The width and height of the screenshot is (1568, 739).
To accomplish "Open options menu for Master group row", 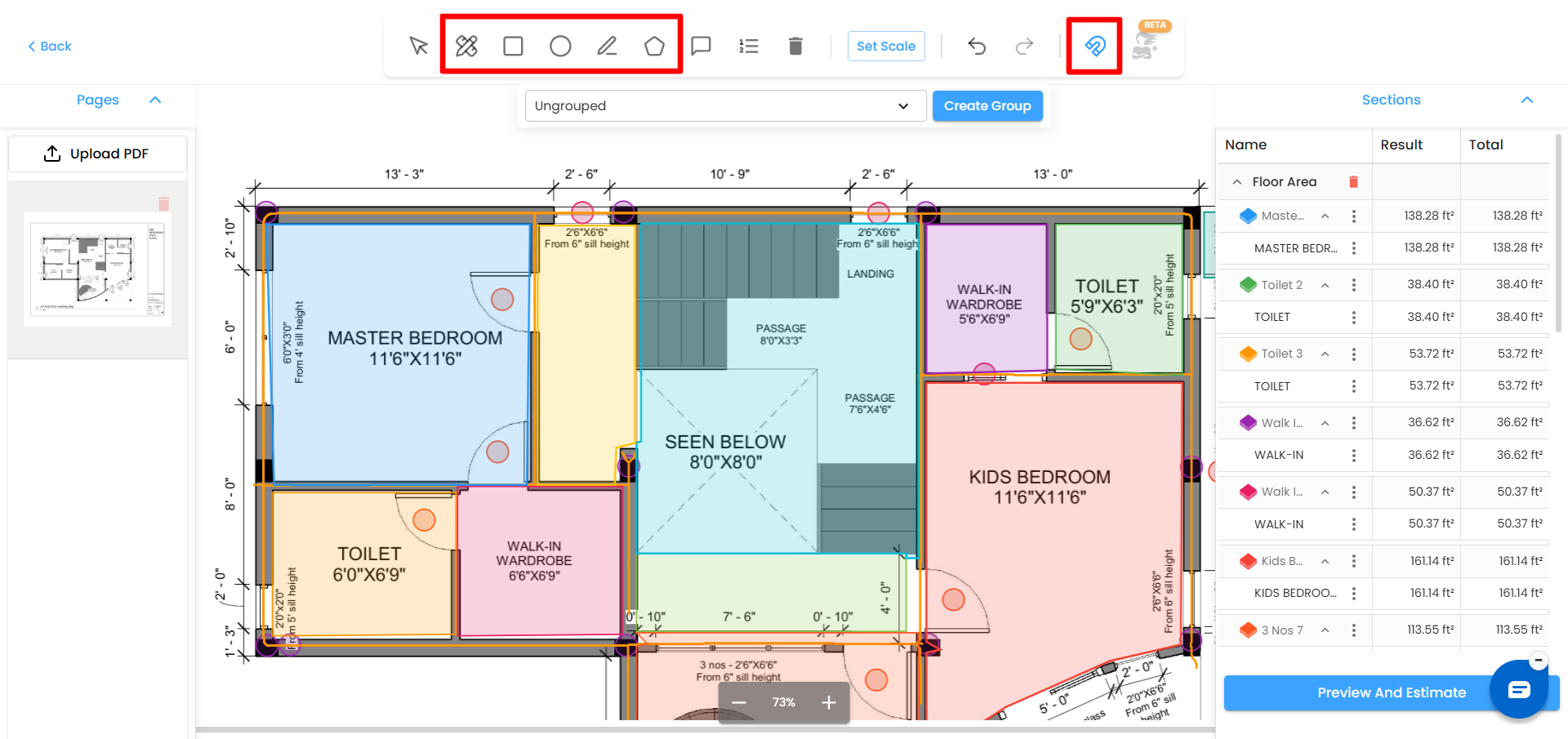I will tap(1353, 216).
